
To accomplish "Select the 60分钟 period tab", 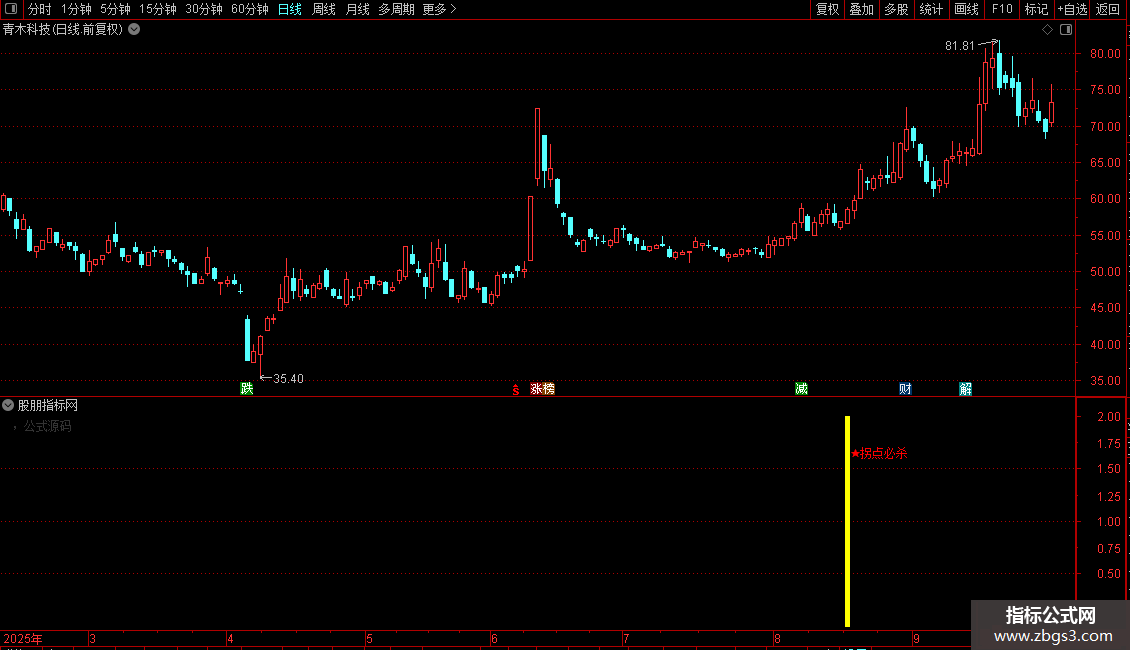I will [x=250, y=9].
